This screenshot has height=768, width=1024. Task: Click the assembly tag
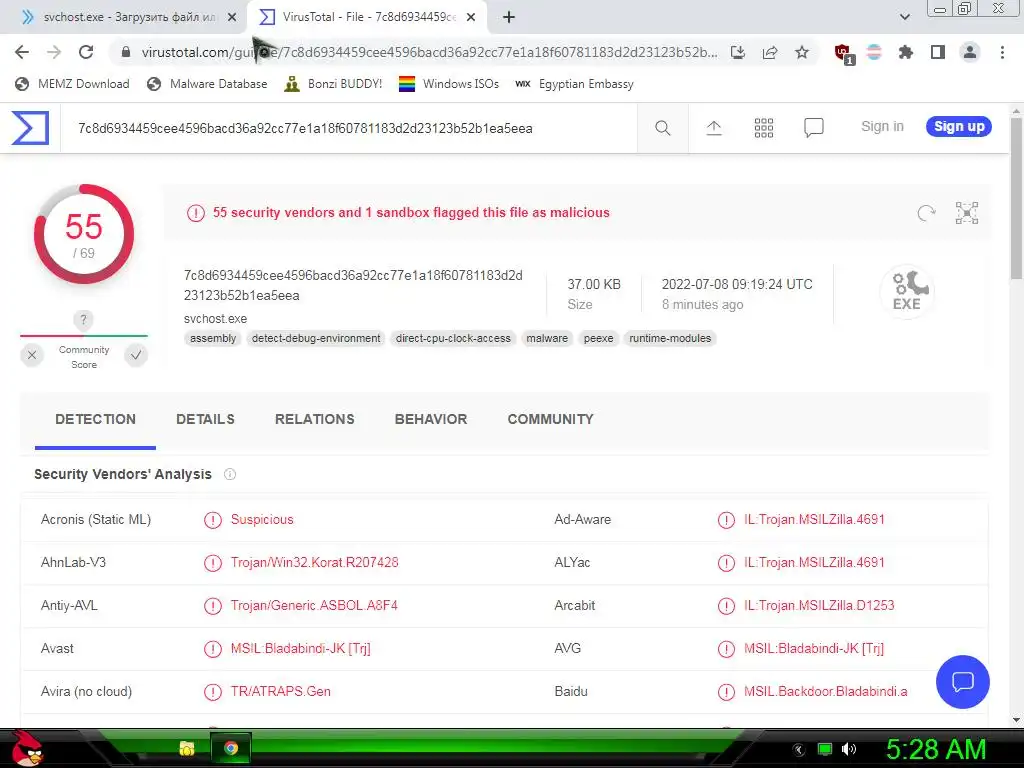click(x=213, y=338)
